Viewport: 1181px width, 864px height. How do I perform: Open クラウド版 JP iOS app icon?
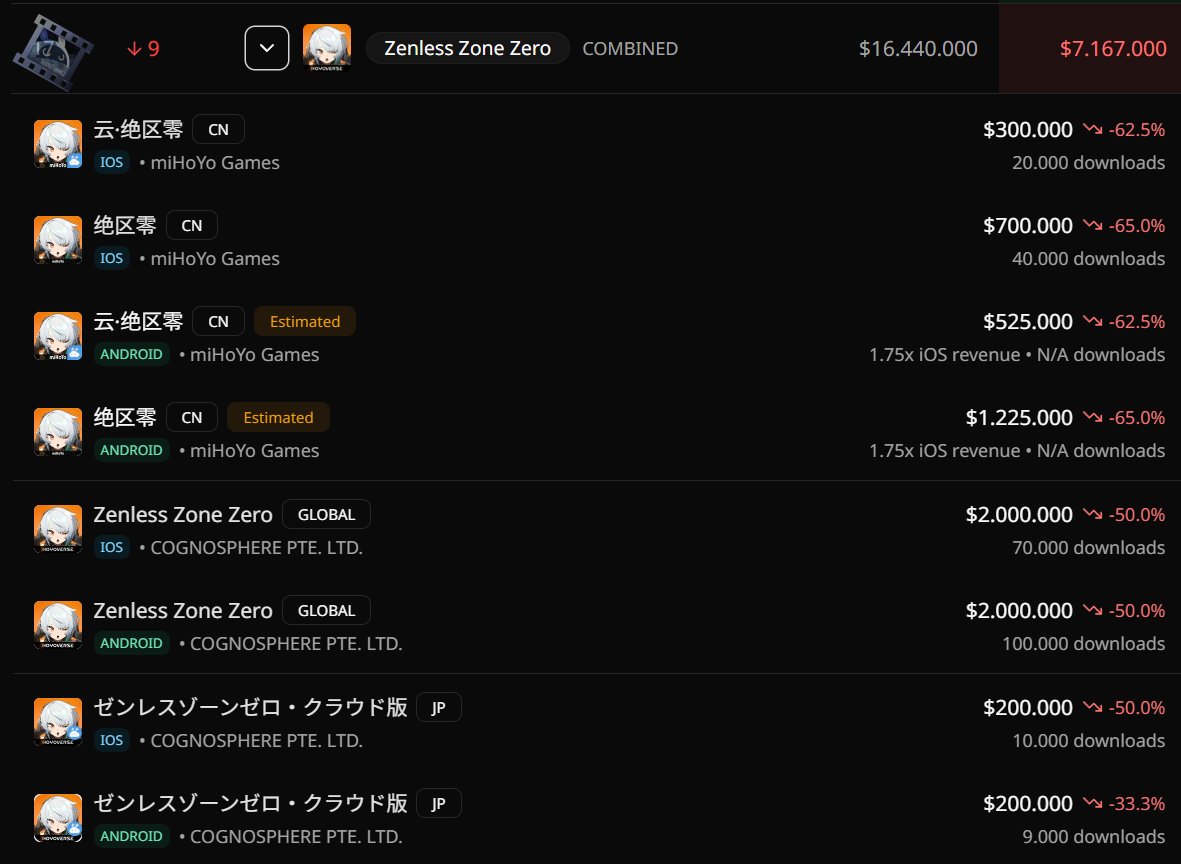(58, 722)
